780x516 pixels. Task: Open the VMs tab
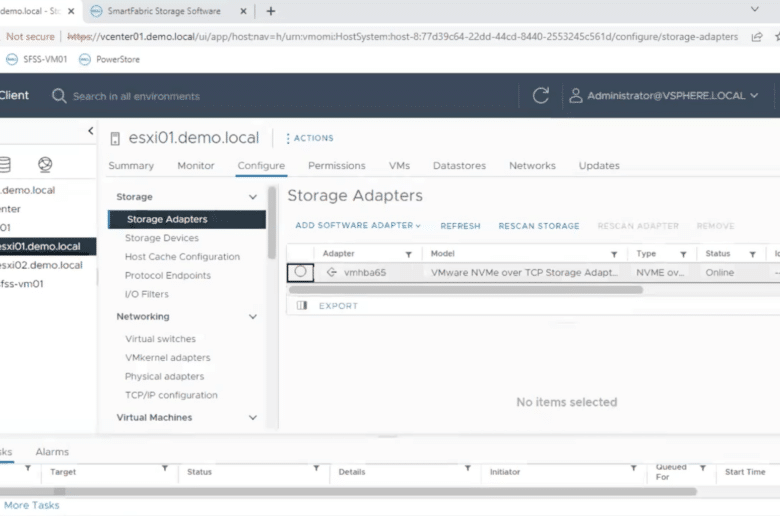point(399,166)
